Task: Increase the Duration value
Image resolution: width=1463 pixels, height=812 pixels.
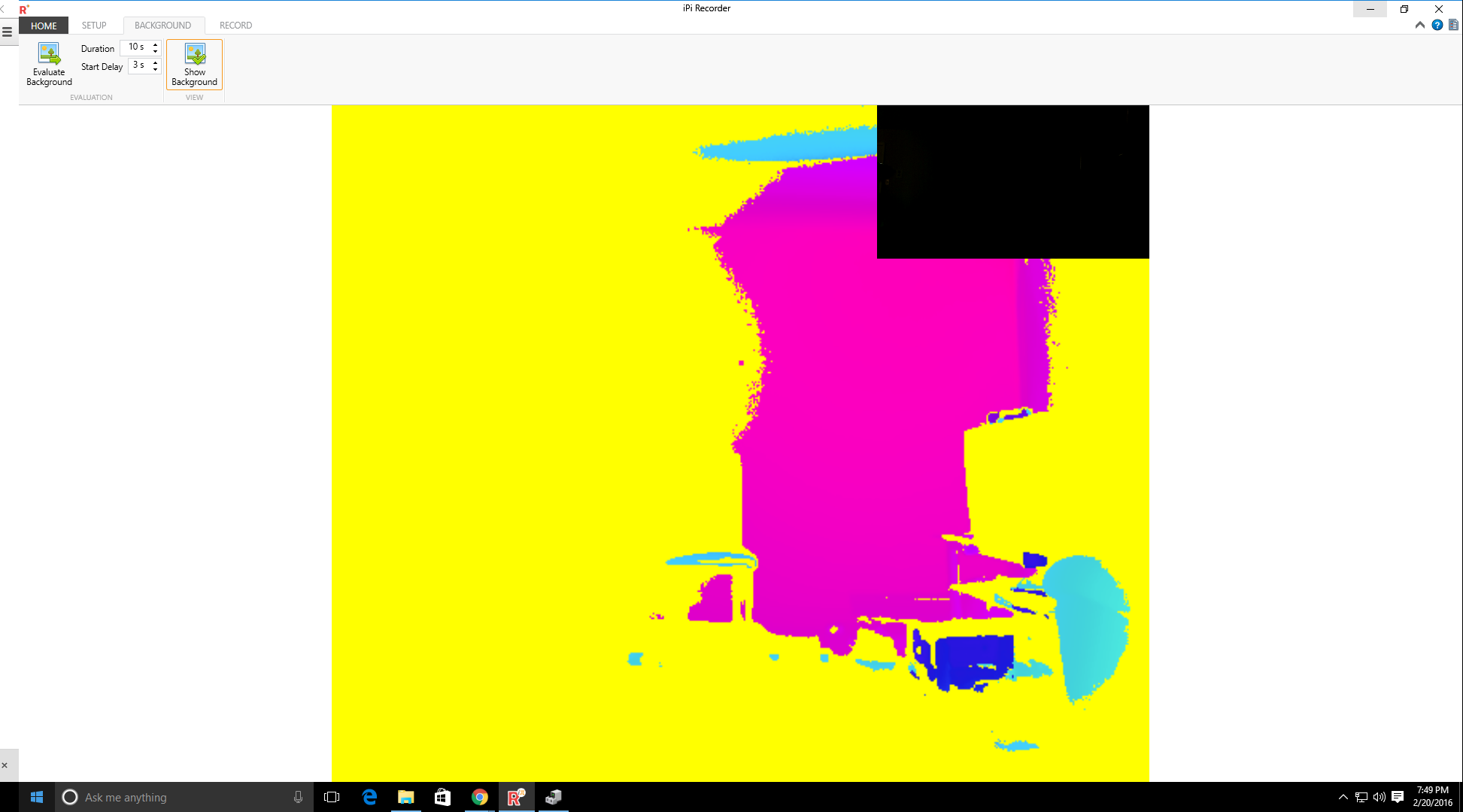Action: click(156, 44)
